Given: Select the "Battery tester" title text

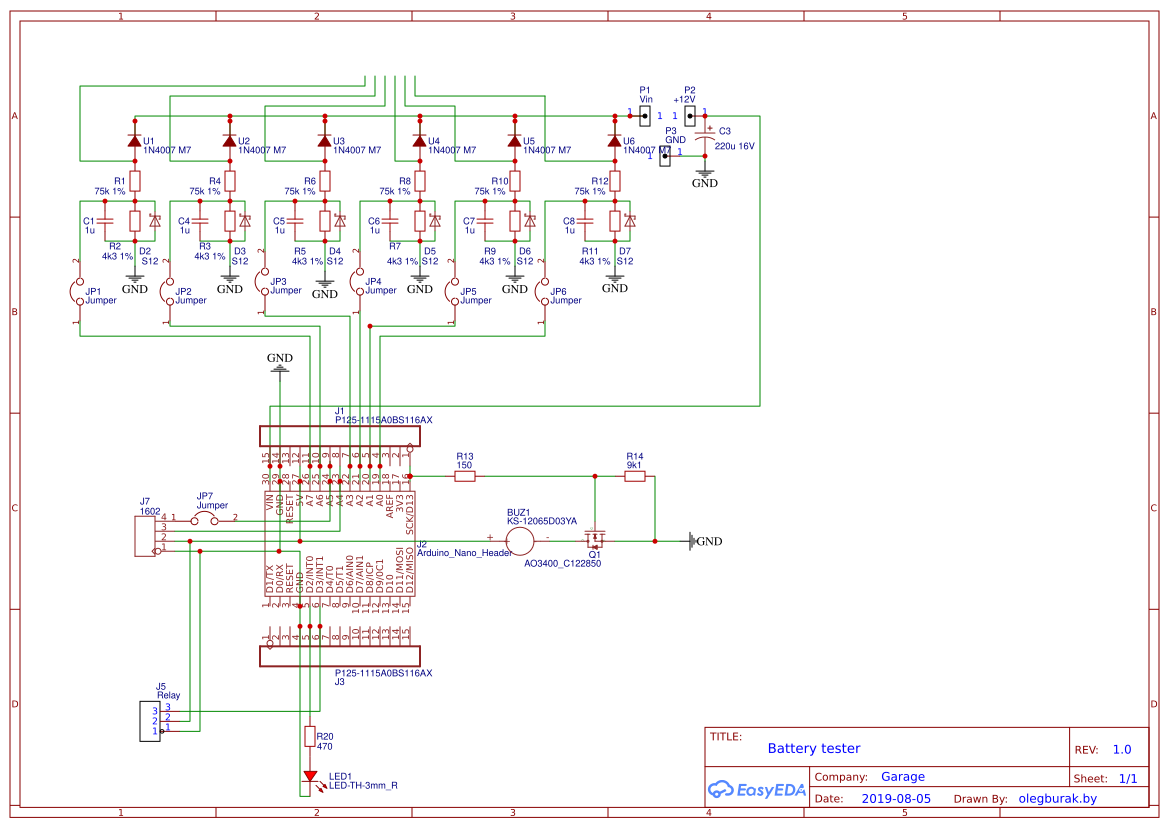Looking at the screenshot, I should [x=813, y=748].
